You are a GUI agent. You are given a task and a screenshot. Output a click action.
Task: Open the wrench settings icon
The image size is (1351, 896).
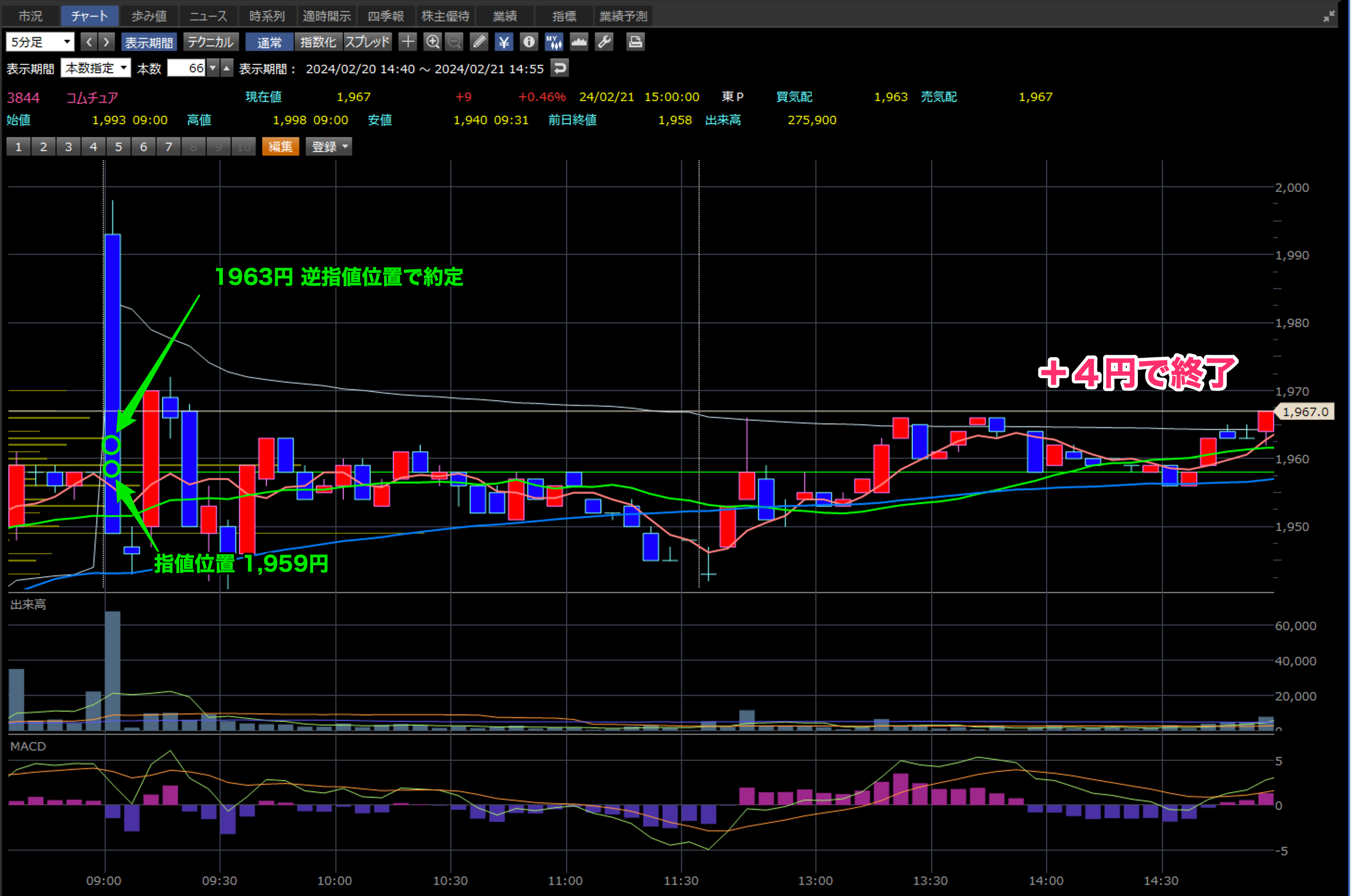pos(604,42)
